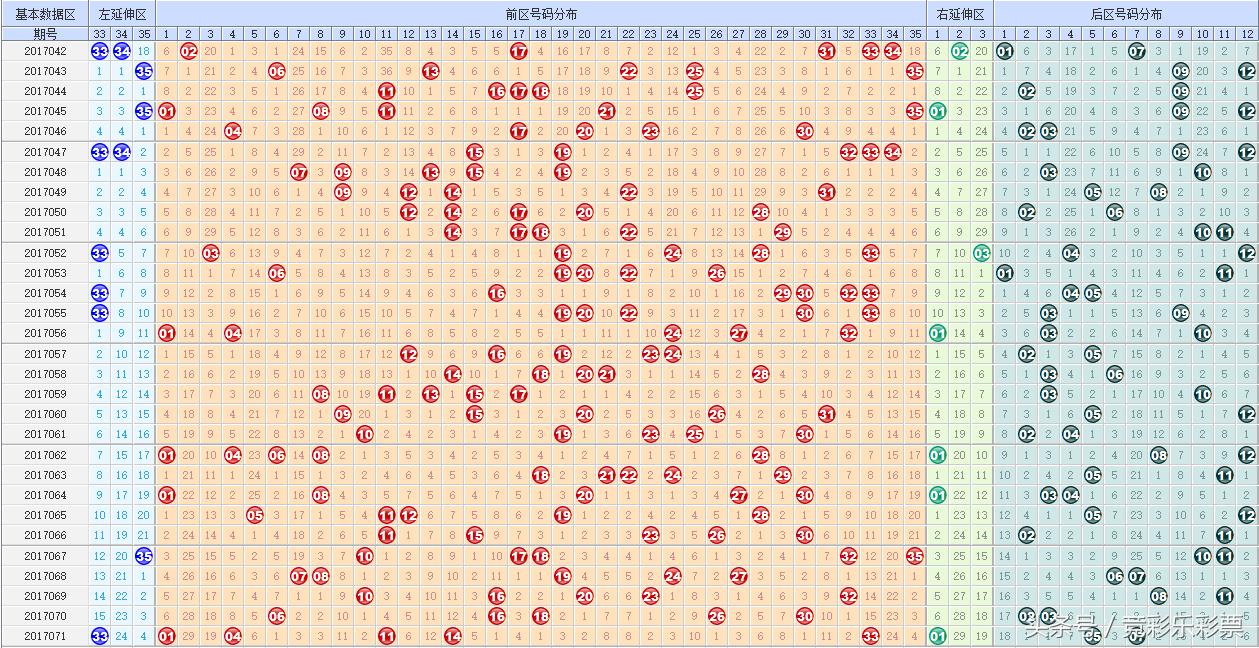Image resolution: width=1259 pixels, height=648 pixels.
Task: Select draw number 2017052
Action: tap(45, 253)
